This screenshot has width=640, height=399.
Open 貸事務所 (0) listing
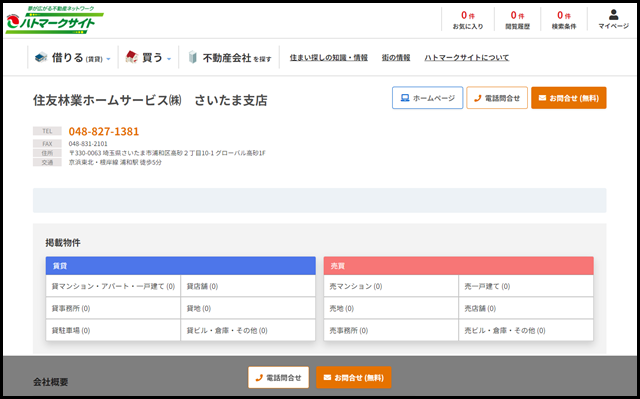click(113, 308)
